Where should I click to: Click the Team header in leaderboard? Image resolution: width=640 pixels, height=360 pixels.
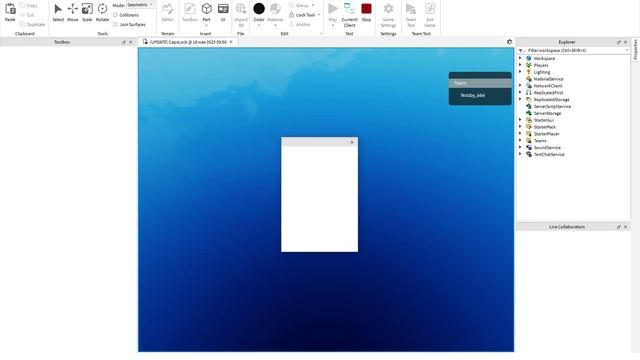click(x=480, y=83)
